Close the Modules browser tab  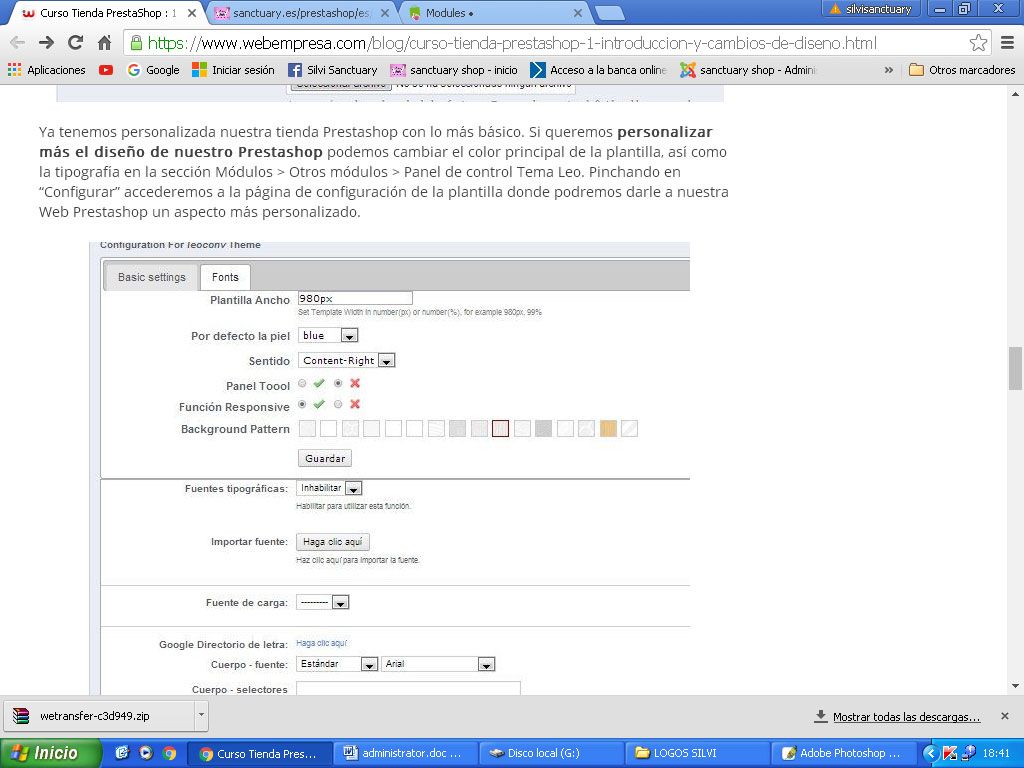pos(577,13)
